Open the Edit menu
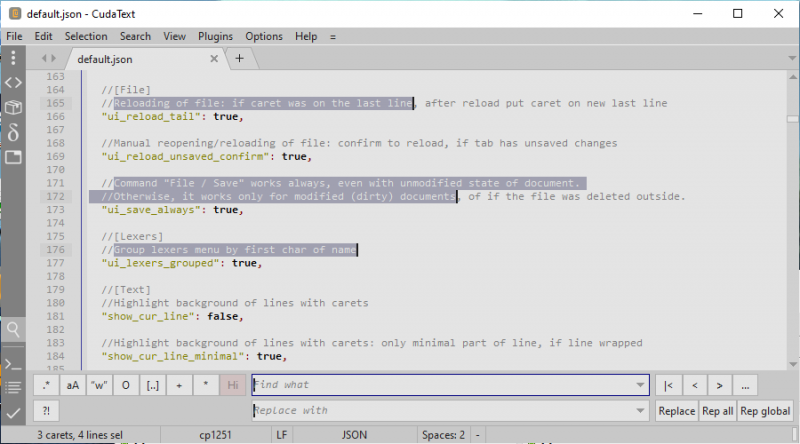800x444 pixels. (43, 36)
